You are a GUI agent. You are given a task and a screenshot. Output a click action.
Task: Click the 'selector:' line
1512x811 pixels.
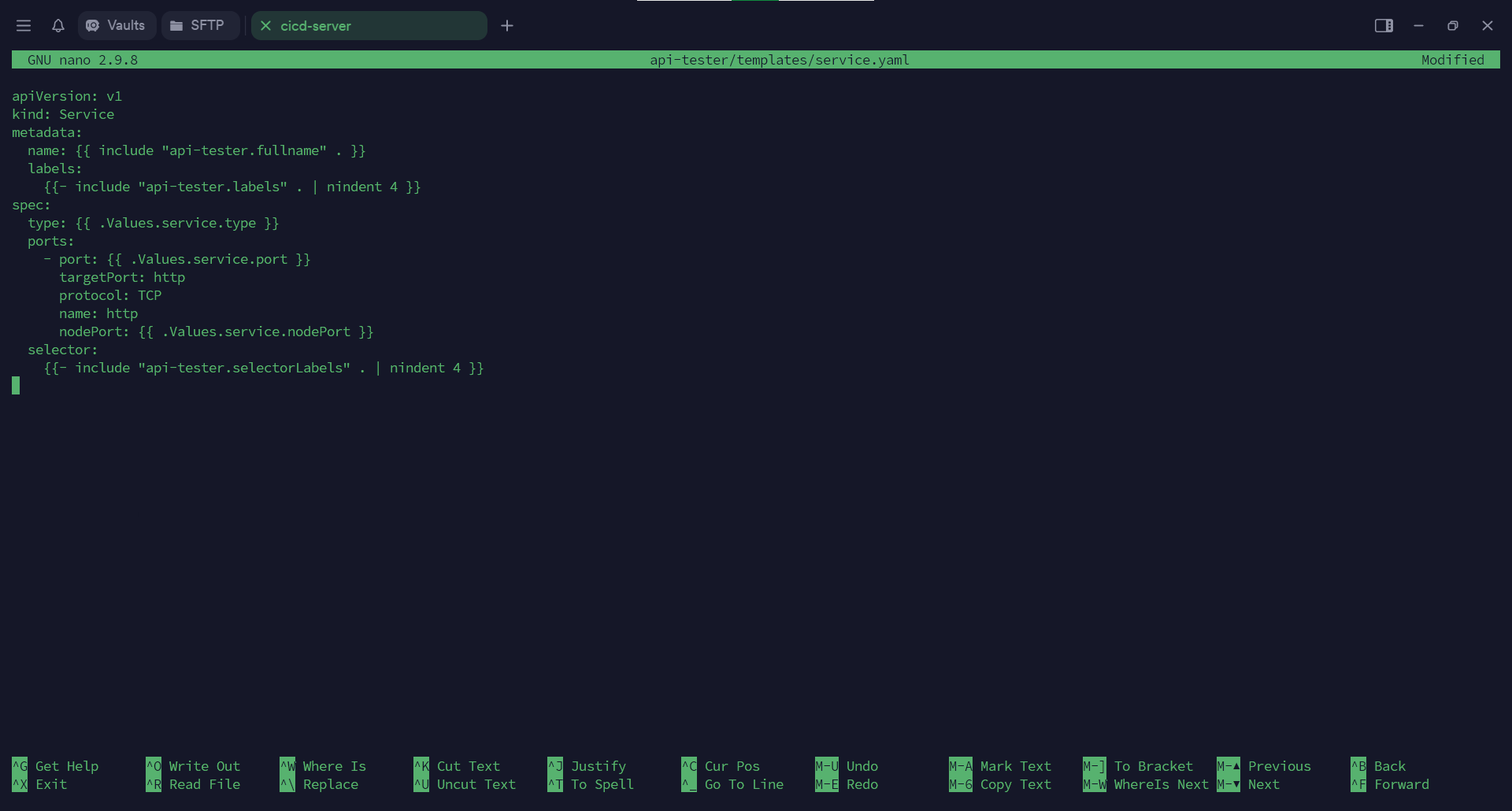pos(63,350)
